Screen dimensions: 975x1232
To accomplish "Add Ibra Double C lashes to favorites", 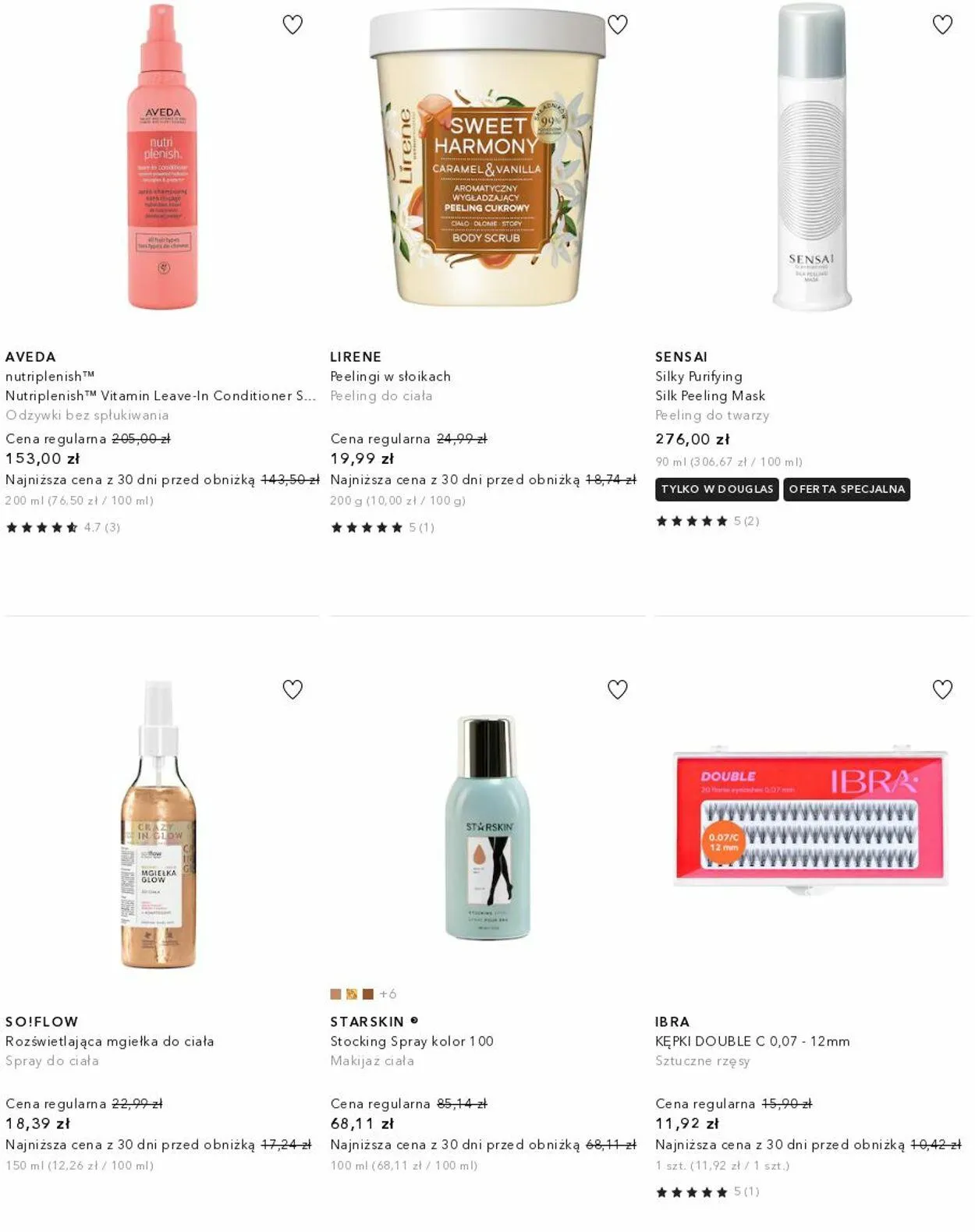I will coord(942,689).
